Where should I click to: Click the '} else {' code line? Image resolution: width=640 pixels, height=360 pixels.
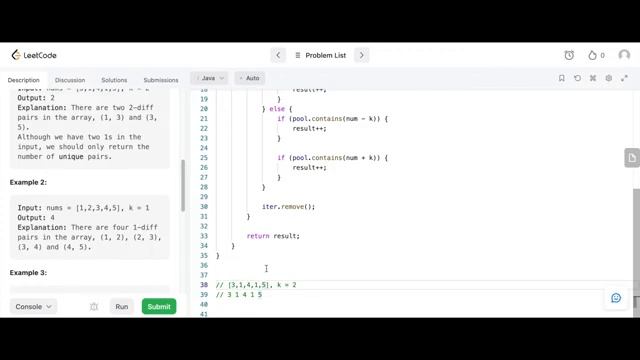point(277,109)
